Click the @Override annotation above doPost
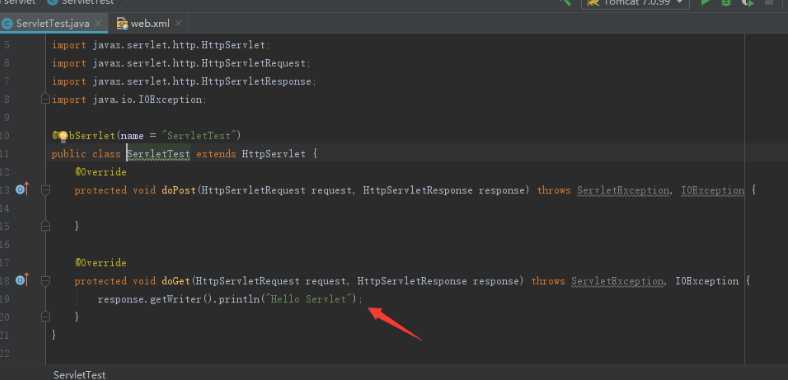This screenshot has height=380, width=788. [101, 172]
